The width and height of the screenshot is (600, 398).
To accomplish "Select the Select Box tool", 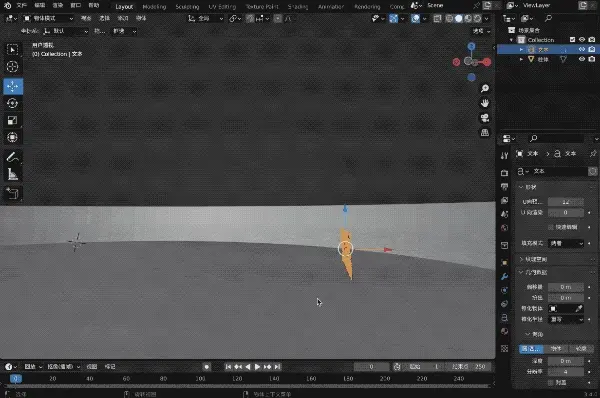I will [x=13, y=50].
